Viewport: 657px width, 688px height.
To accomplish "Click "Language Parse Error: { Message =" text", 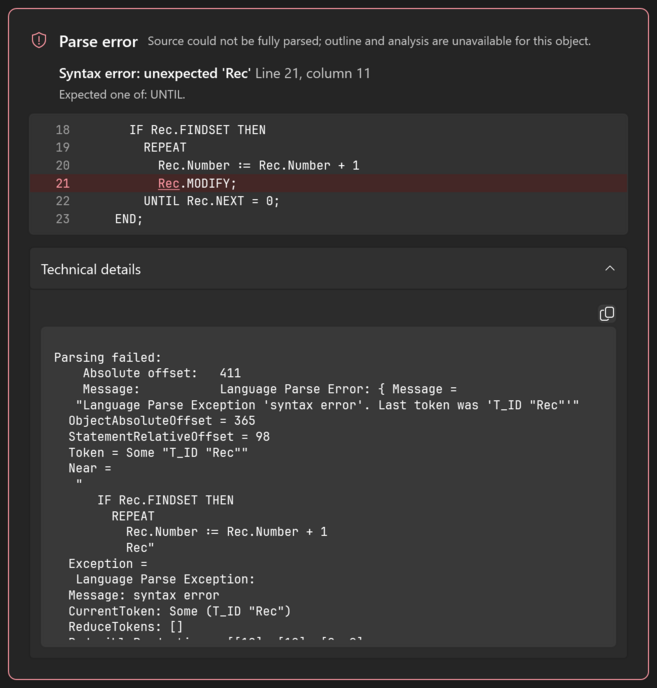I will 338,389.
